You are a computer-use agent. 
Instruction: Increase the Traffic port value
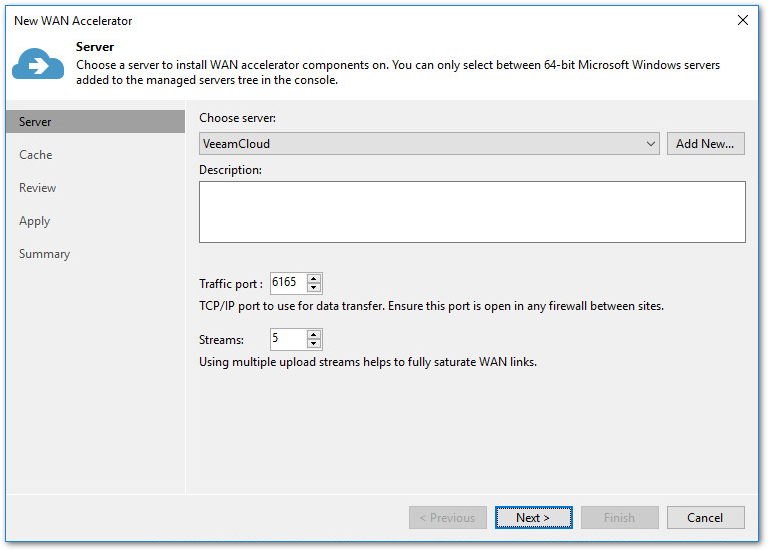[x=314, y=279]
